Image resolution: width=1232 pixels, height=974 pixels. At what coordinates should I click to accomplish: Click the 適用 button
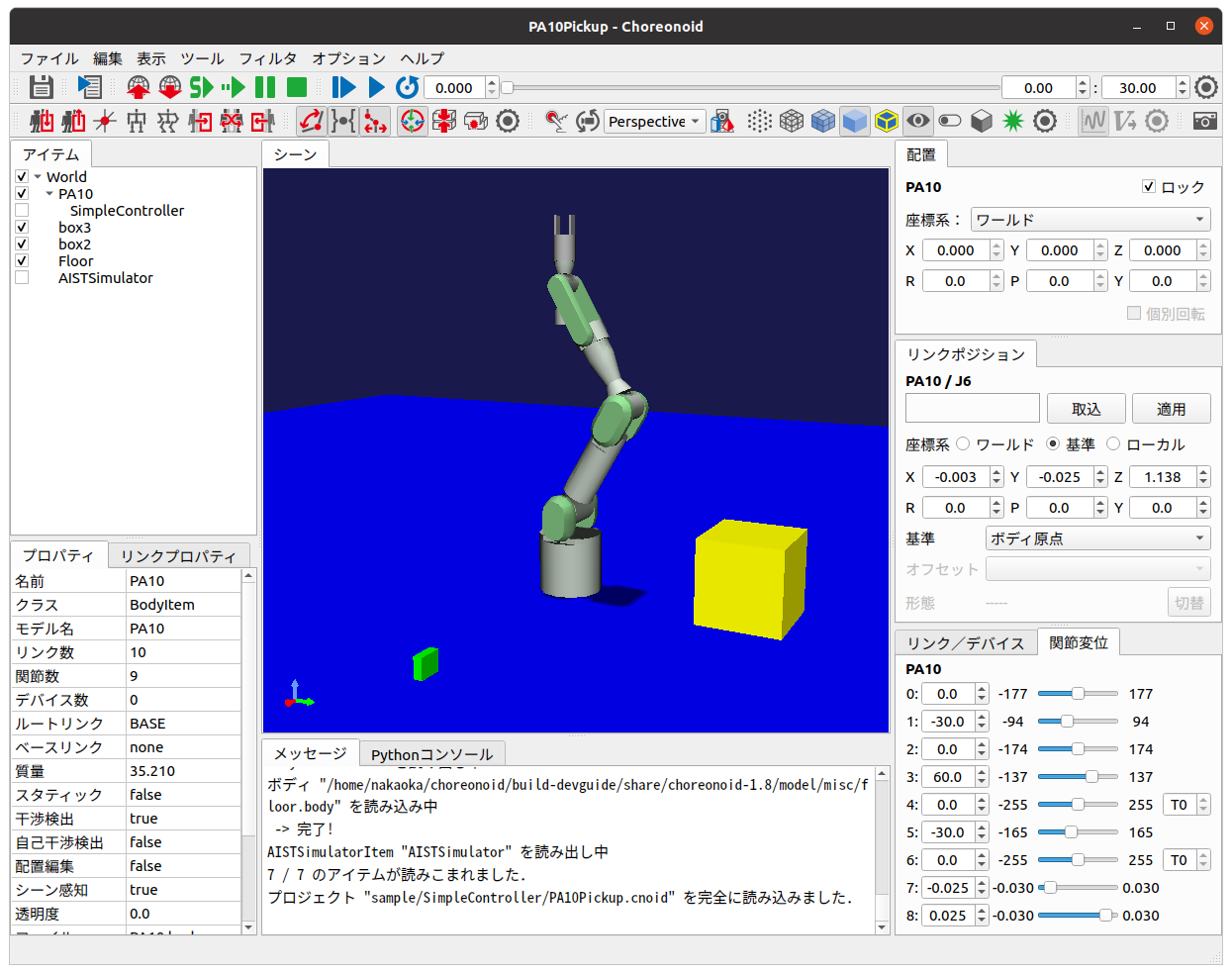(1171, 409)
